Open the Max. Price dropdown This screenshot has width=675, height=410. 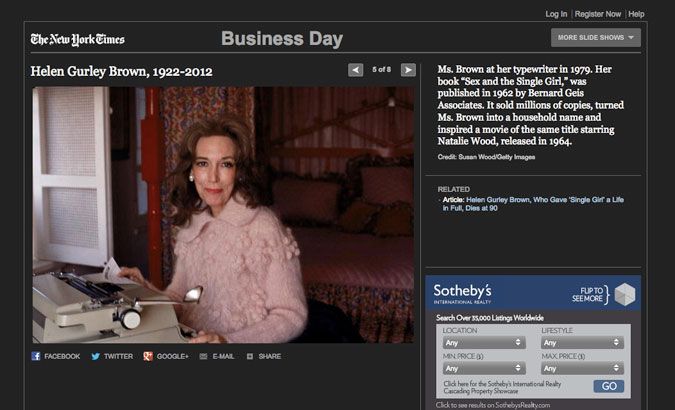[582, 368]
